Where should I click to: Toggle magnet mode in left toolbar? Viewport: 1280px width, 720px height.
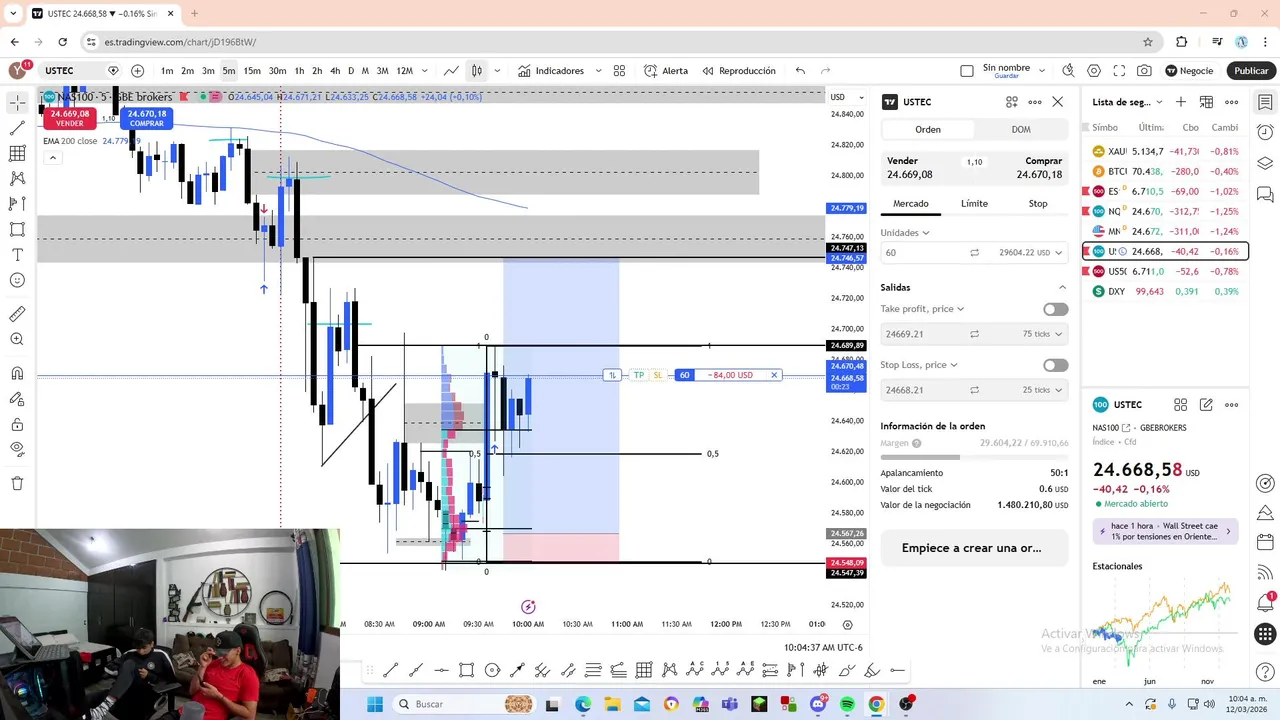(17, 374)
